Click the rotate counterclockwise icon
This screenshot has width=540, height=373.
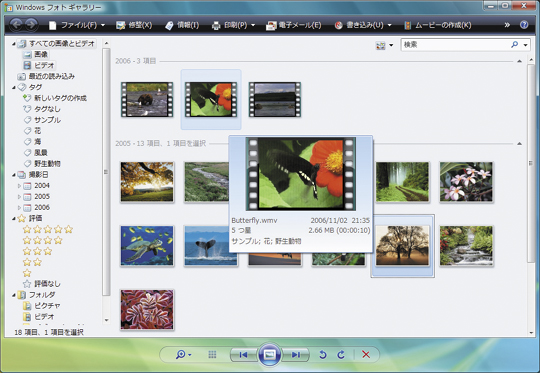click(322, 354)
